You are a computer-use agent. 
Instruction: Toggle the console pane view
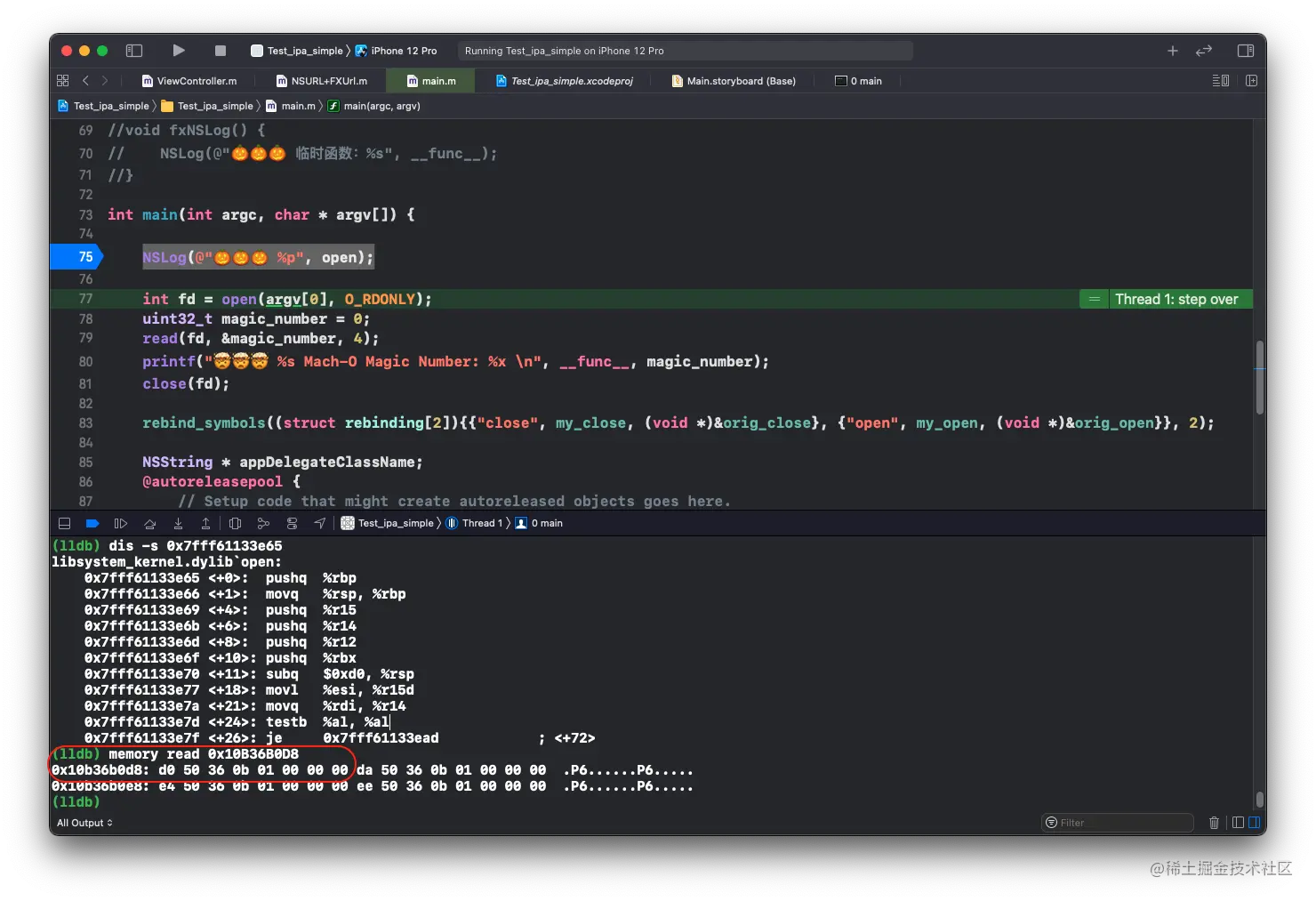click(x=1254, y=823)
